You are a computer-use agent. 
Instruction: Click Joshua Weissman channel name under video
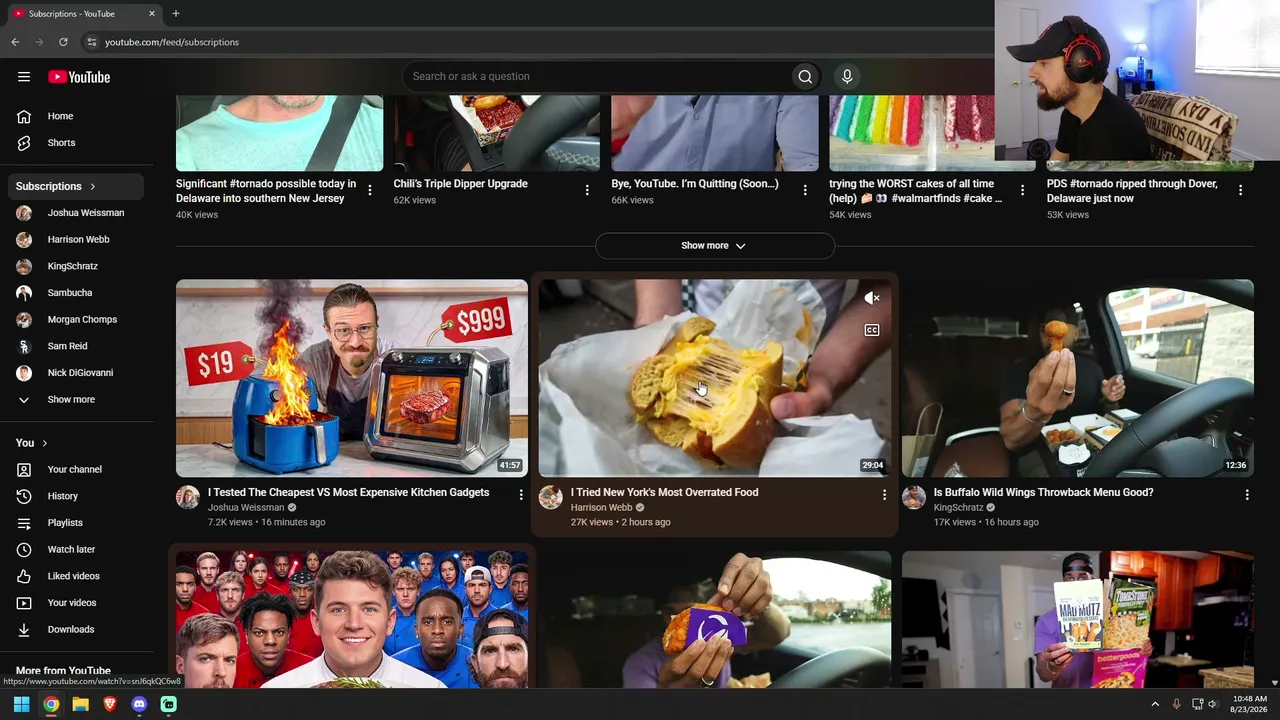point(246,508)
